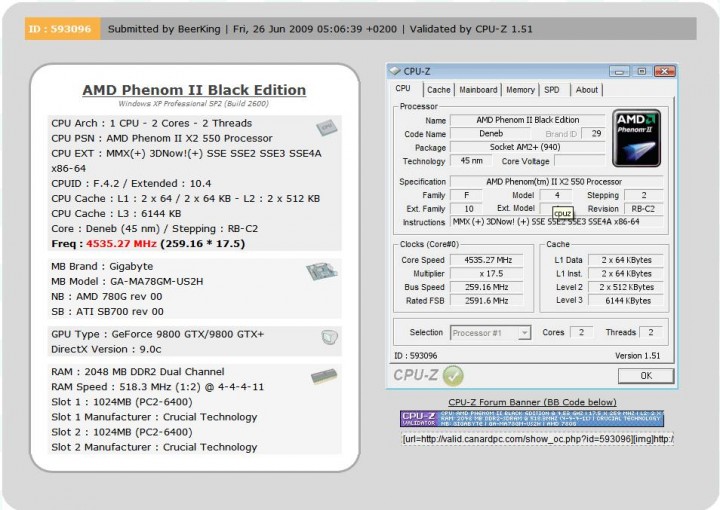
Task: Click the CPU-Z Validator banner image
Action: tap(532, 419)
